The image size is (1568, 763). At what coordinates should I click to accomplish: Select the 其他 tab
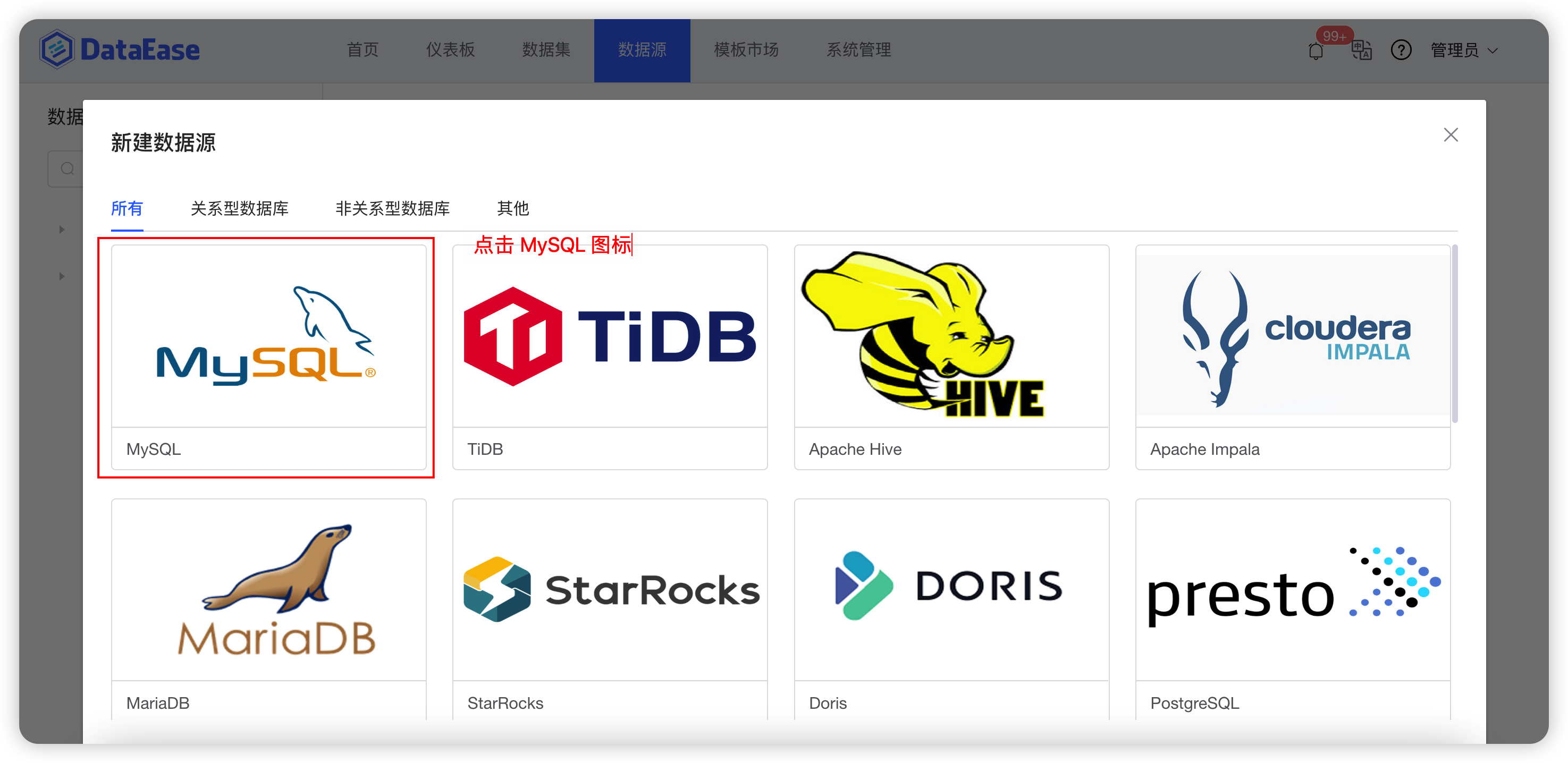tap(512, 209)
